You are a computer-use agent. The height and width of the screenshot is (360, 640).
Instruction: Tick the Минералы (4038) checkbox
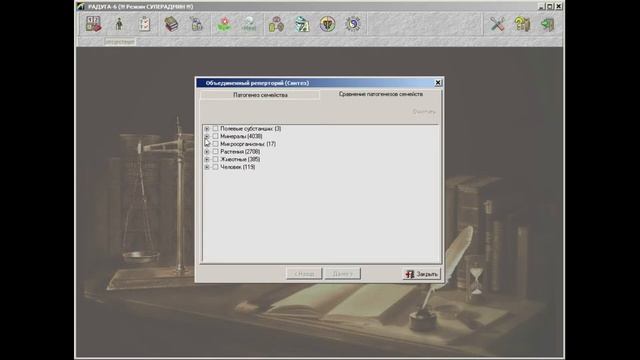coord(216,136)
